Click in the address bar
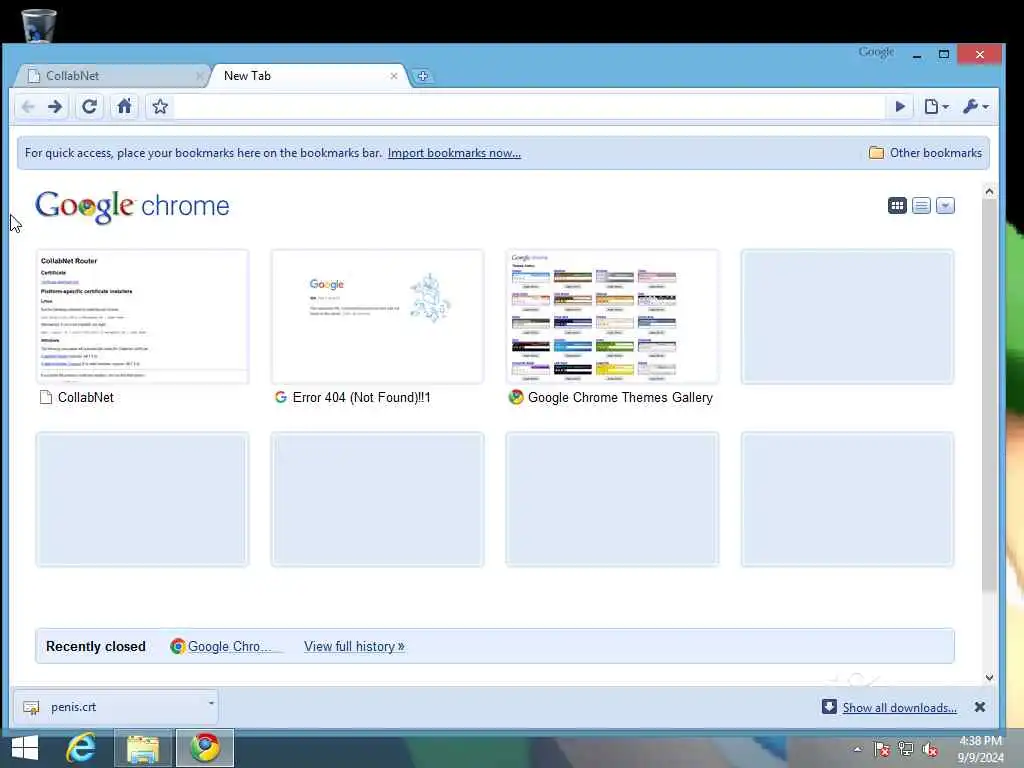1024x768 pixels. [529, 106]
